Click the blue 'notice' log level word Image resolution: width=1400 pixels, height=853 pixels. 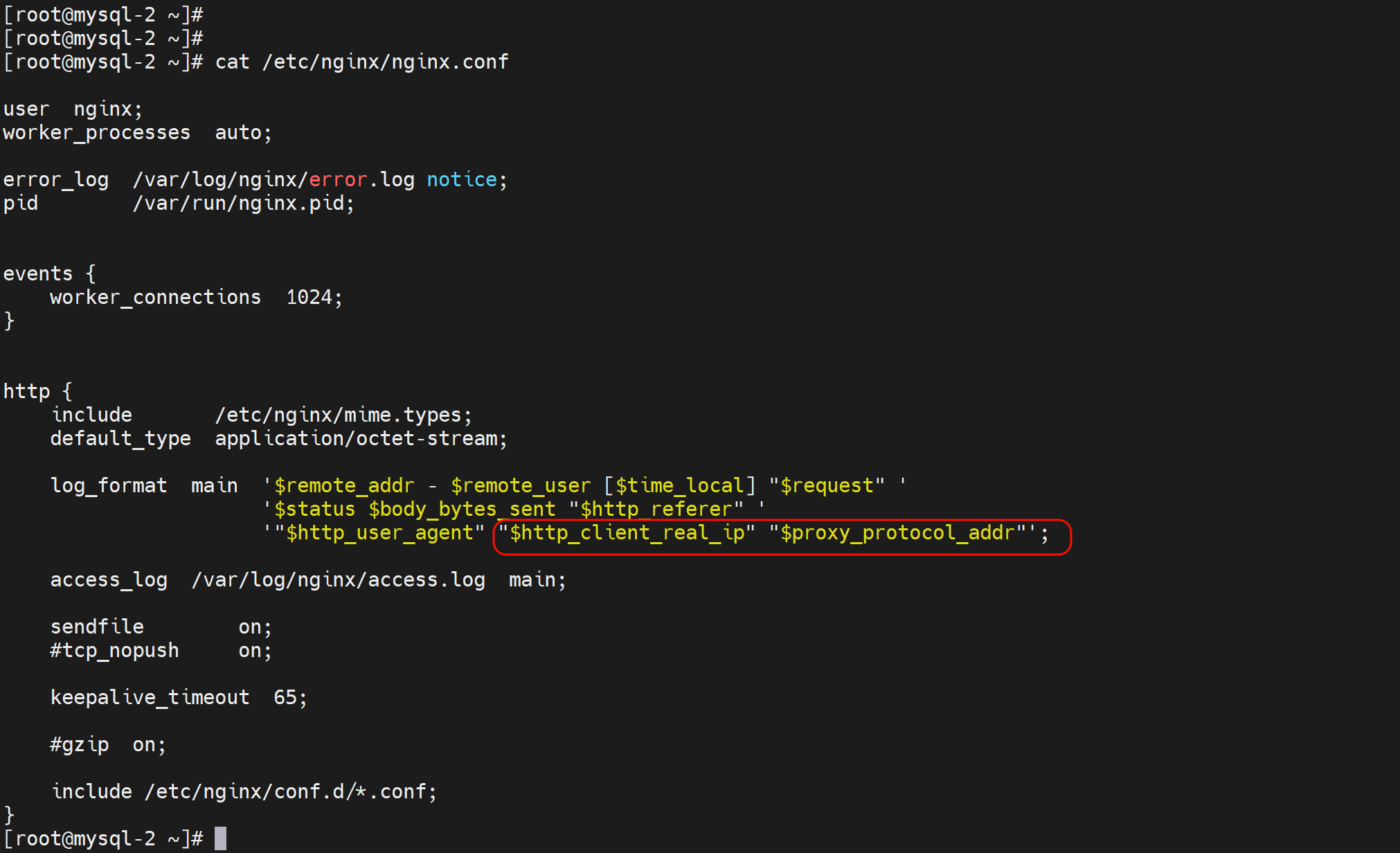pos(462,180)
